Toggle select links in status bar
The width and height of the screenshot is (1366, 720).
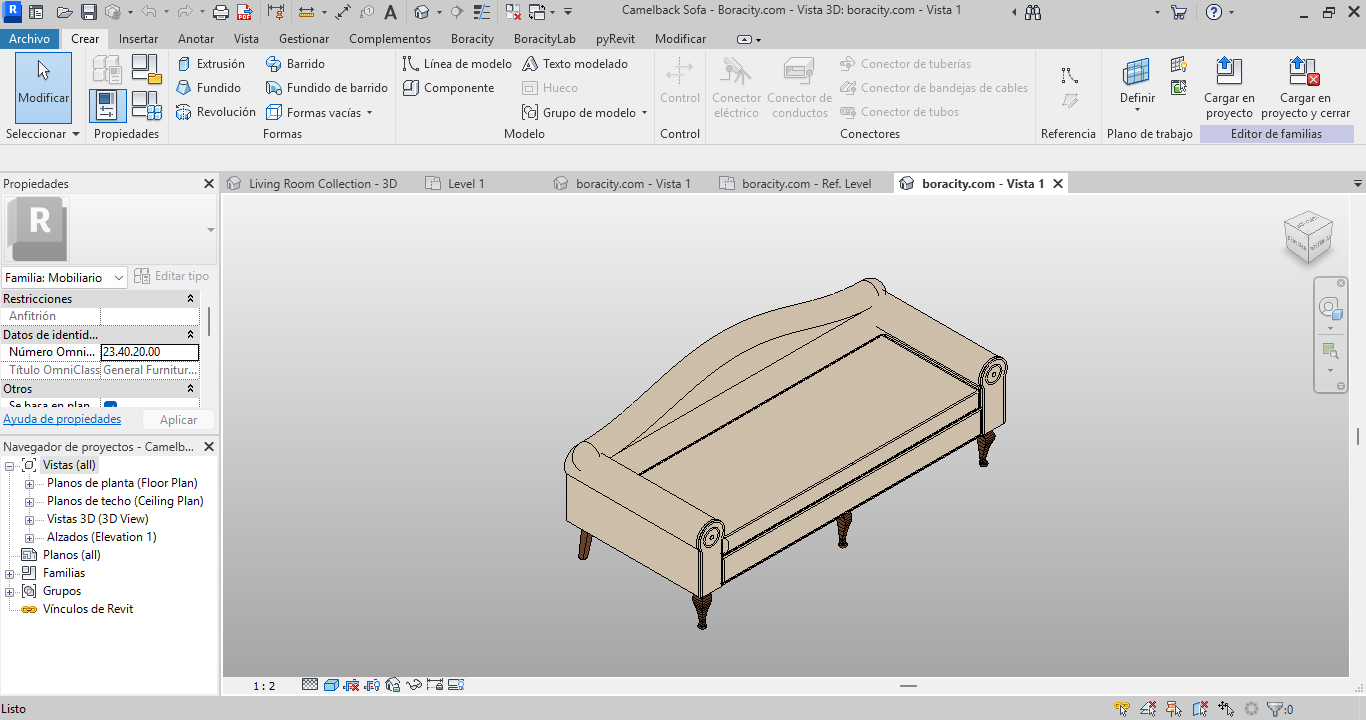pos(1122,709)
